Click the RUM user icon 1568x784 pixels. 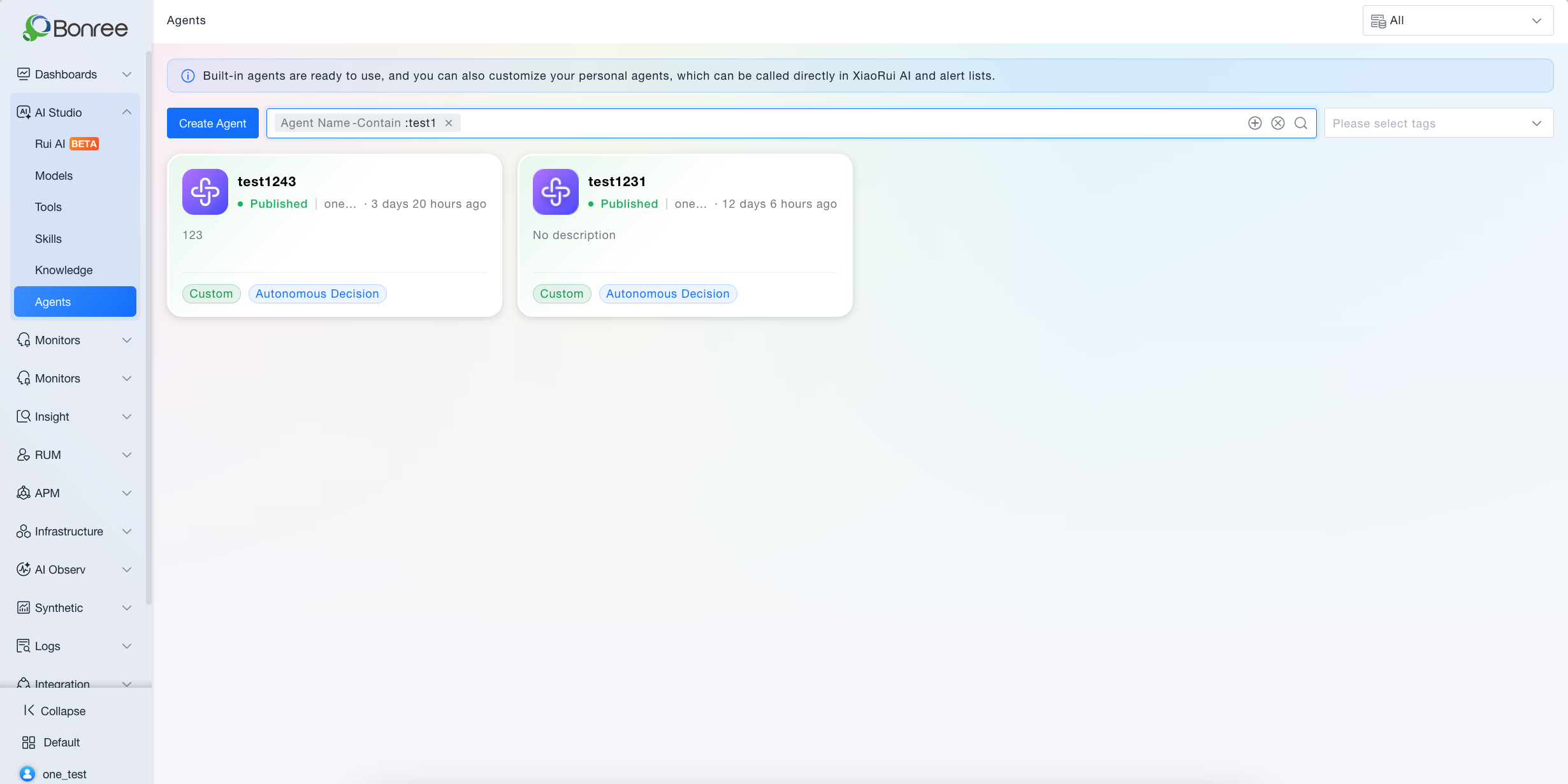point(24,454)
